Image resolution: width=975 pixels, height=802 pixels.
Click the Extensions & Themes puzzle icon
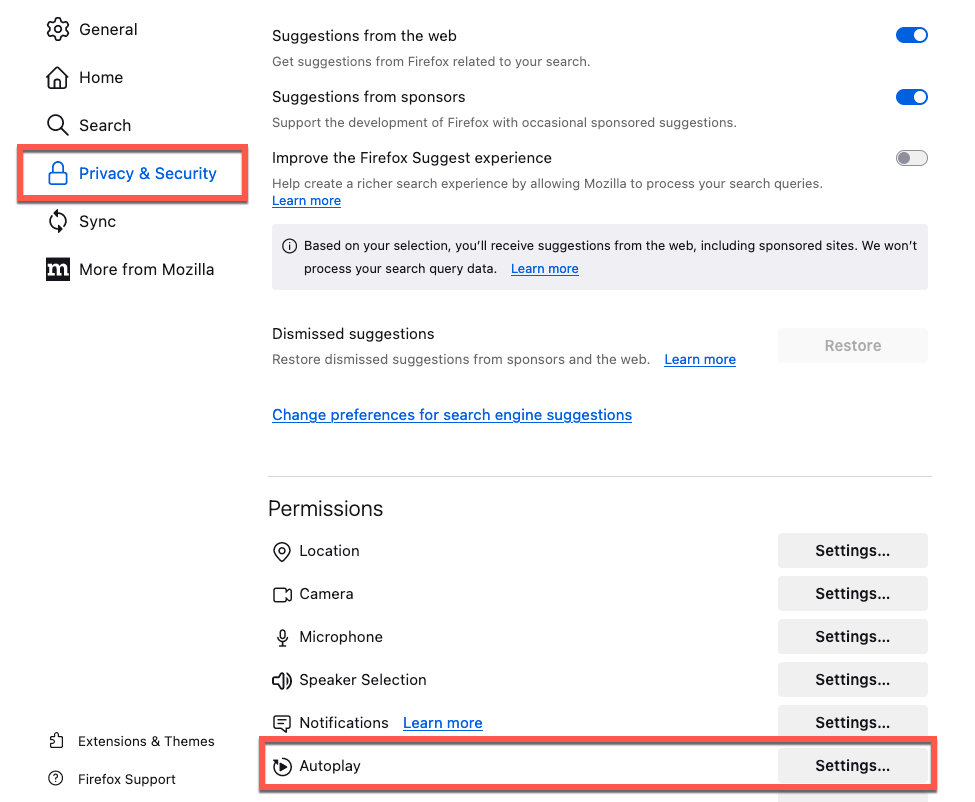pos(57,741)
